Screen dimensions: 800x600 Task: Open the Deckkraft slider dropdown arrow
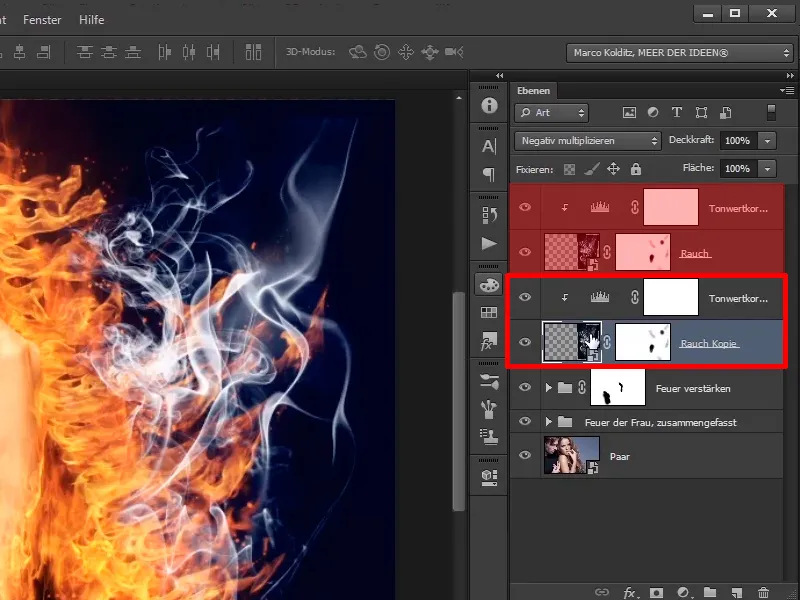pyautogui.click(x=767, y=141)
